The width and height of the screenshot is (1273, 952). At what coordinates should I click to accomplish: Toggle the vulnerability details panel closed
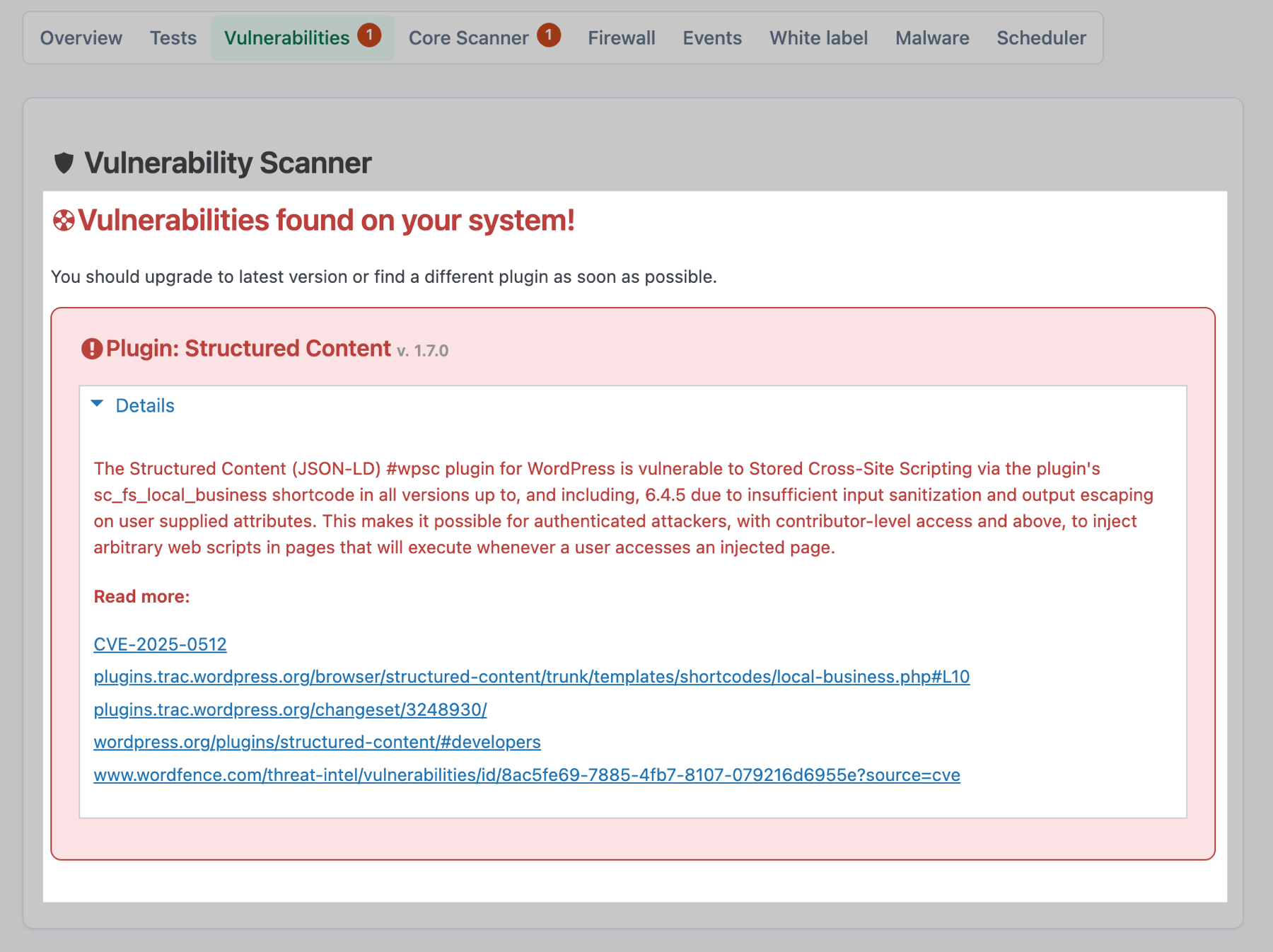(133, 405)
